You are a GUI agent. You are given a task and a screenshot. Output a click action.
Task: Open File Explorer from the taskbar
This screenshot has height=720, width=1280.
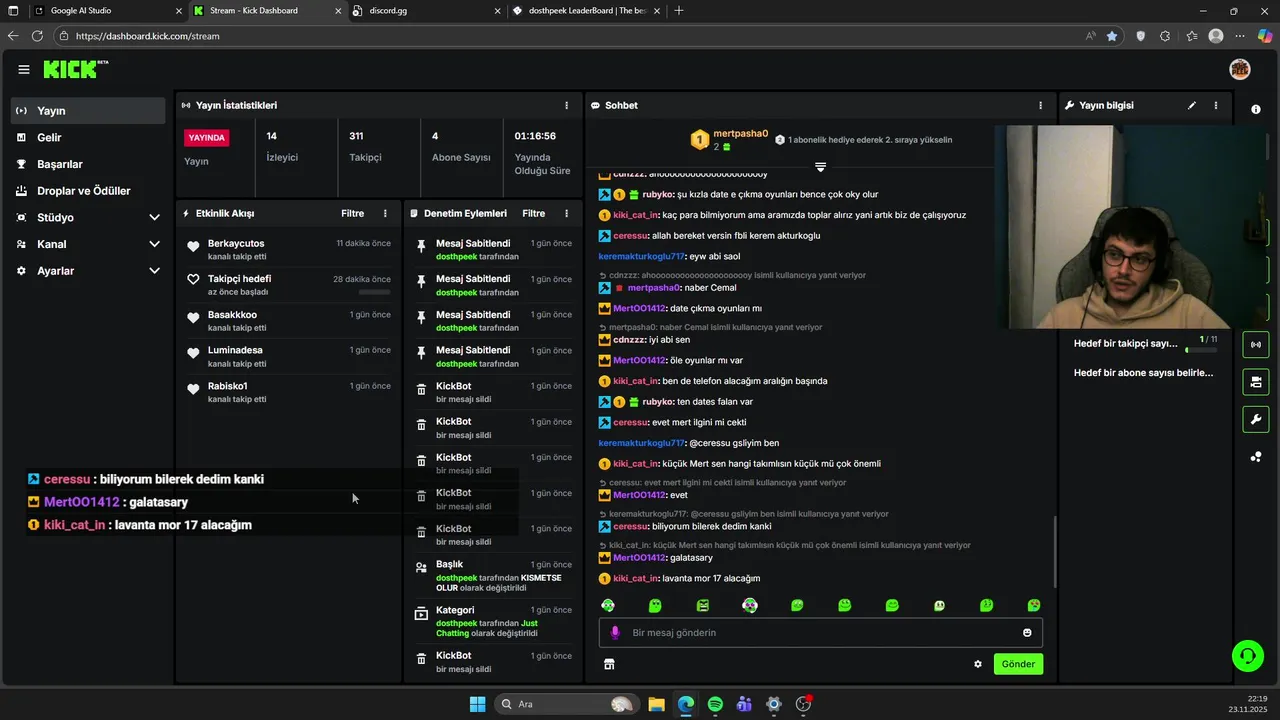tap(656, 704)
